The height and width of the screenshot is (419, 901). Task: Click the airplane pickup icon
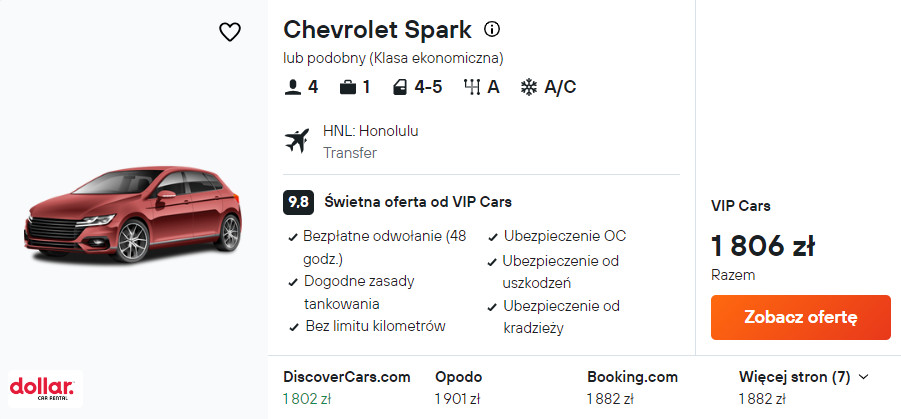coord(297,141)
